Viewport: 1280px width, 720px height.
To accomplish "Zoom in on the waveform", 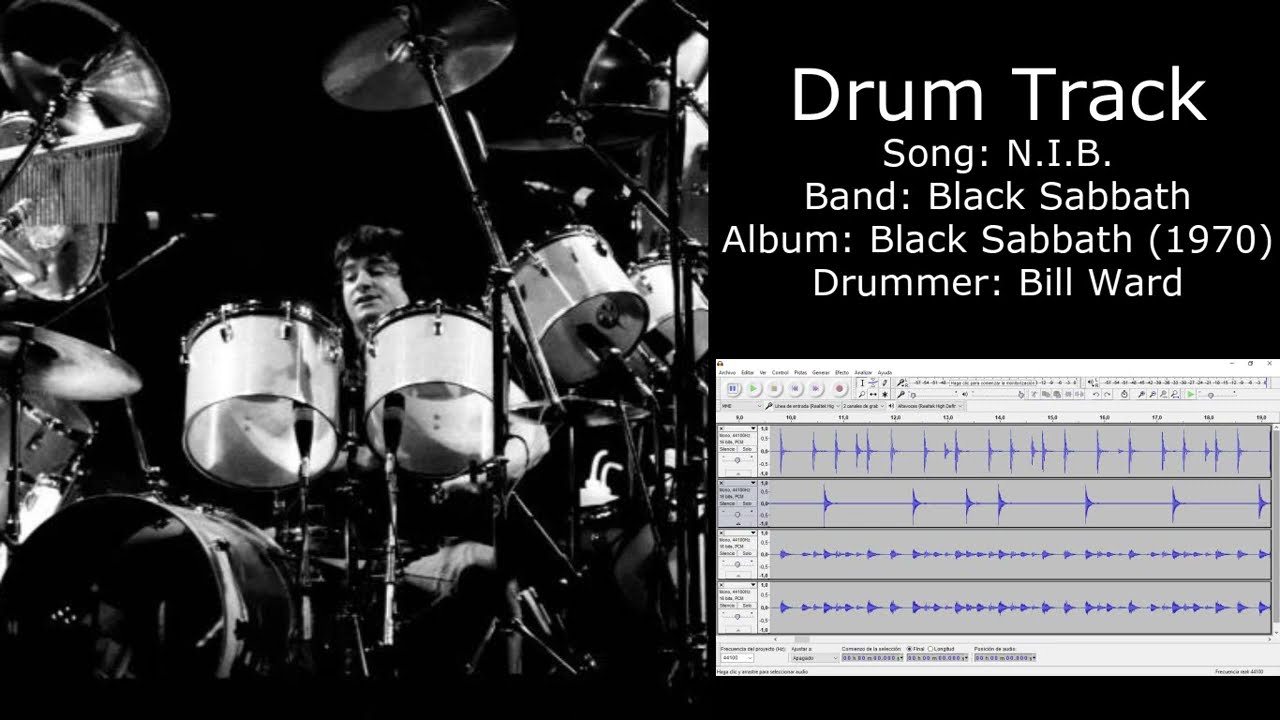I will [x=1142, y=394].
